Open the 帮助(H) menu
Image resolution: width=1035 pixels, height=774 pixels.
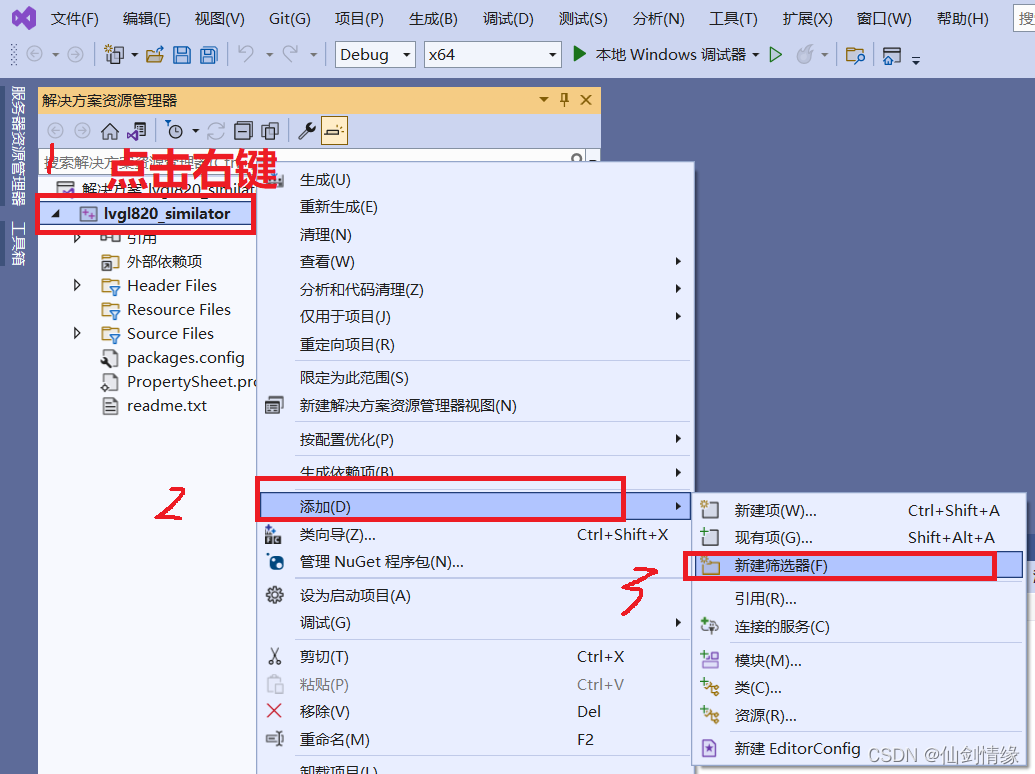pos(962,18)
